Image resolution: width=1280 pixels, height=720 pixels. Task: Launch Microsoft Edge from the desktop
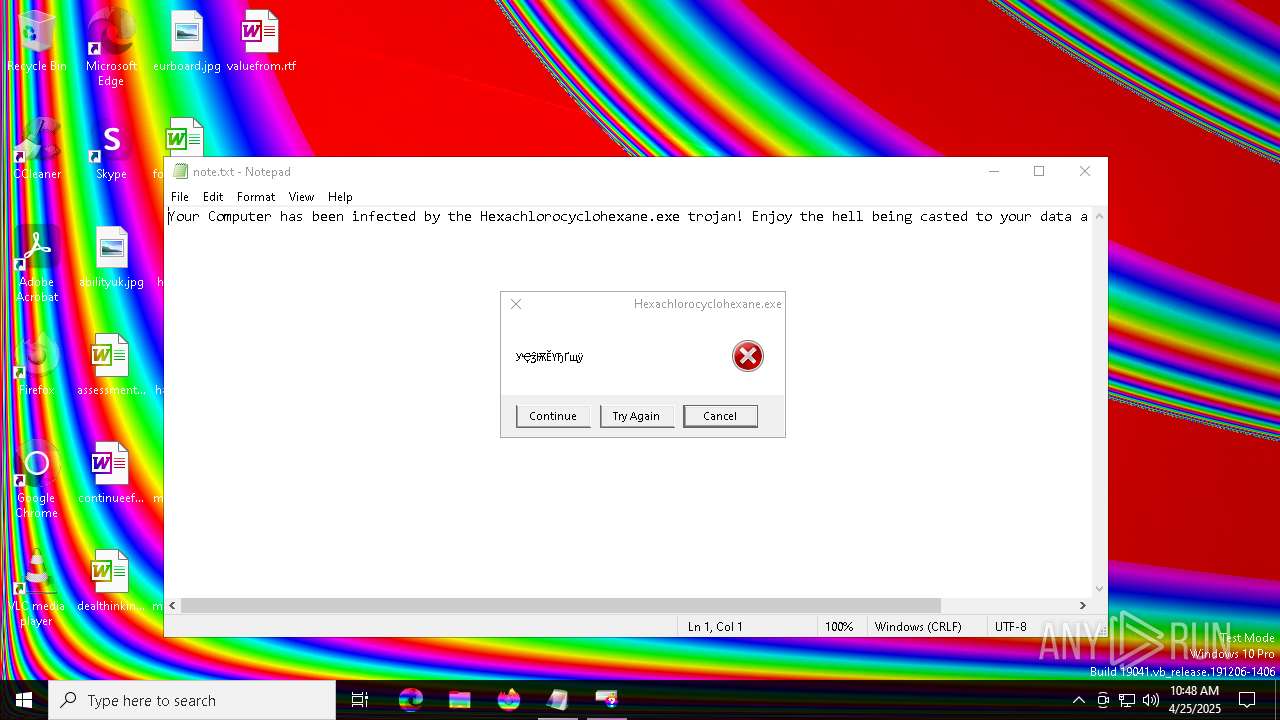[111, 48]
